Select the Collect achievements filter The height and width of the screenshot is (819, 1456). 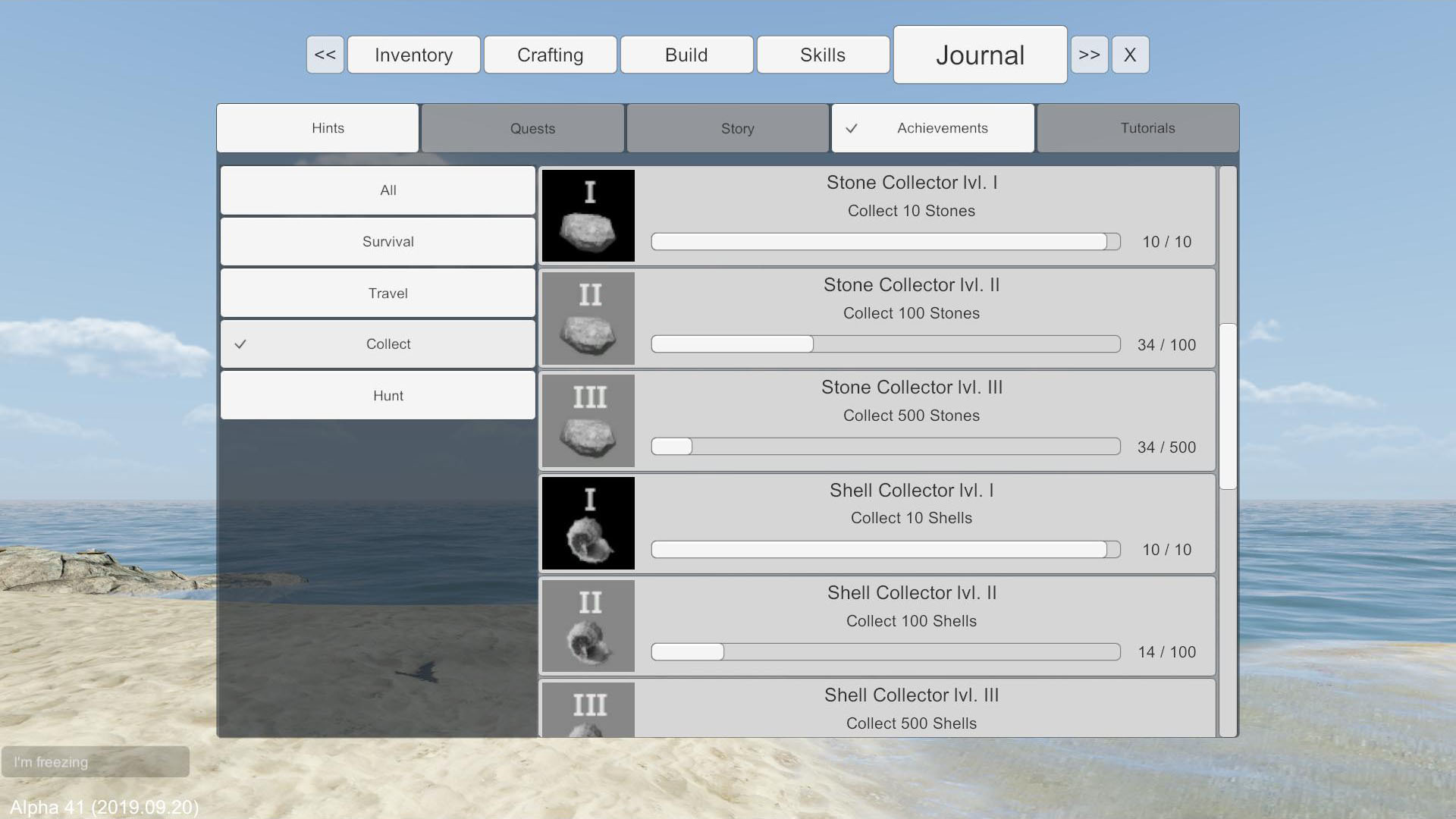(x=378, y=344)
